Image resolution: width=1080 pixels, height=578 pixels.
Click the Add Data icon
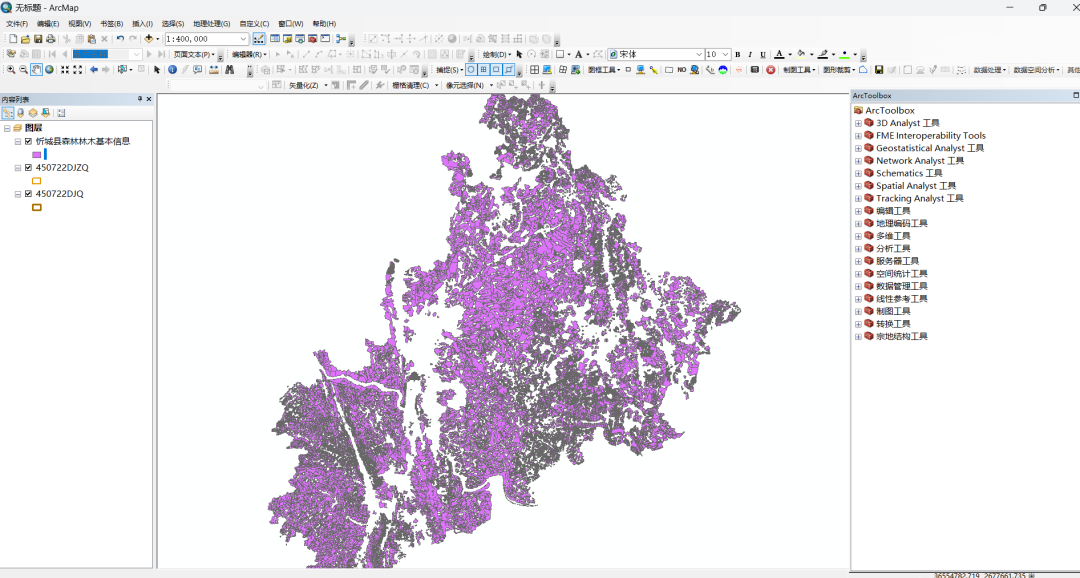[149, 39]
